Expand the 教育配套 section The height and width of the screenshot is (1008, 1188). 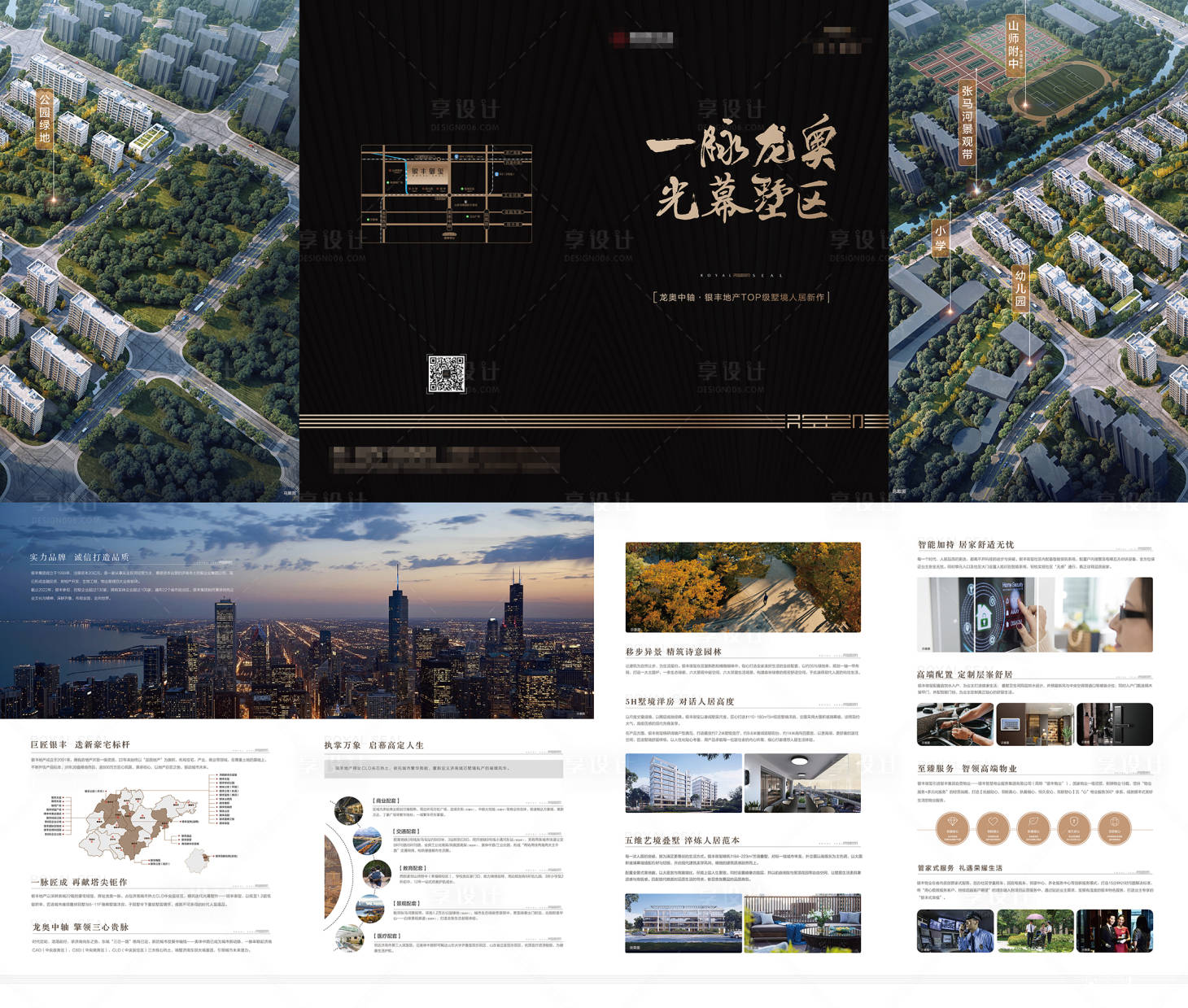point(411,868)
